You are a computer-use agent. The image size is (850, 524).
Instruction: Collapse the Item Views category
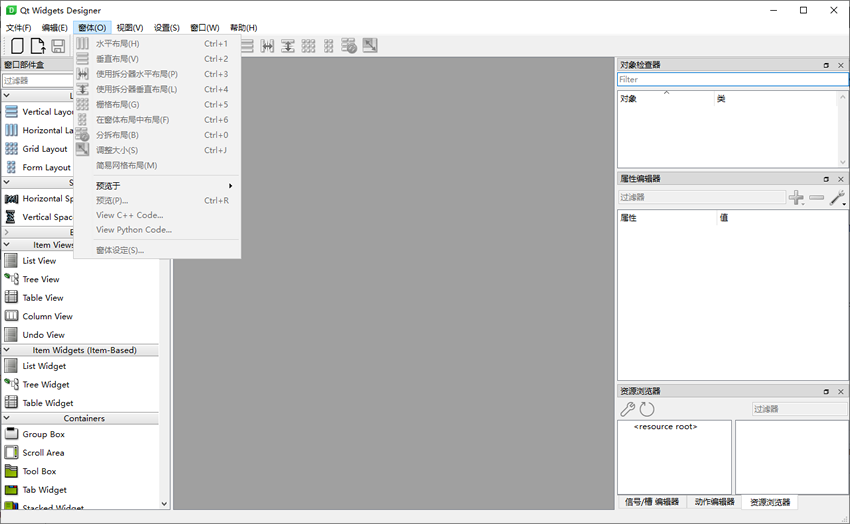click(x=7, y=244)
